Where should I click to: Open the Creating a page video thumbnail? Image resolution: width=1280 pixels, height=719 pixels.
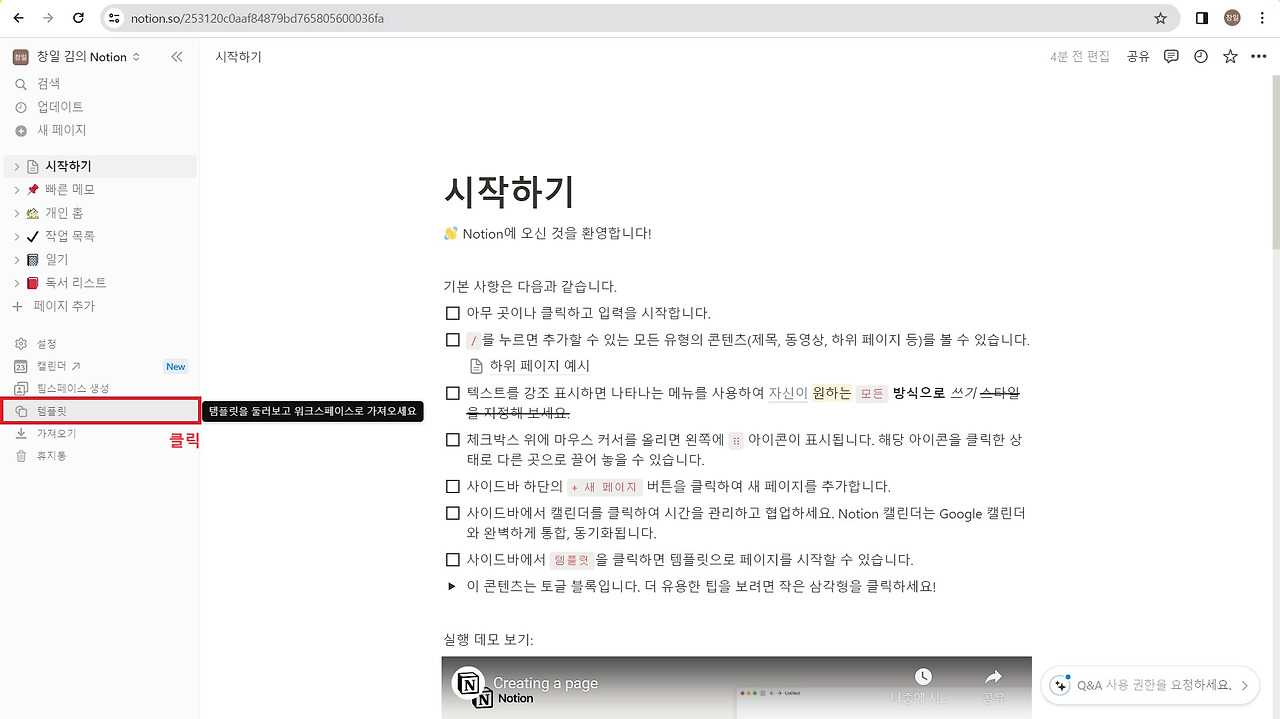click(x=736, y=688)
